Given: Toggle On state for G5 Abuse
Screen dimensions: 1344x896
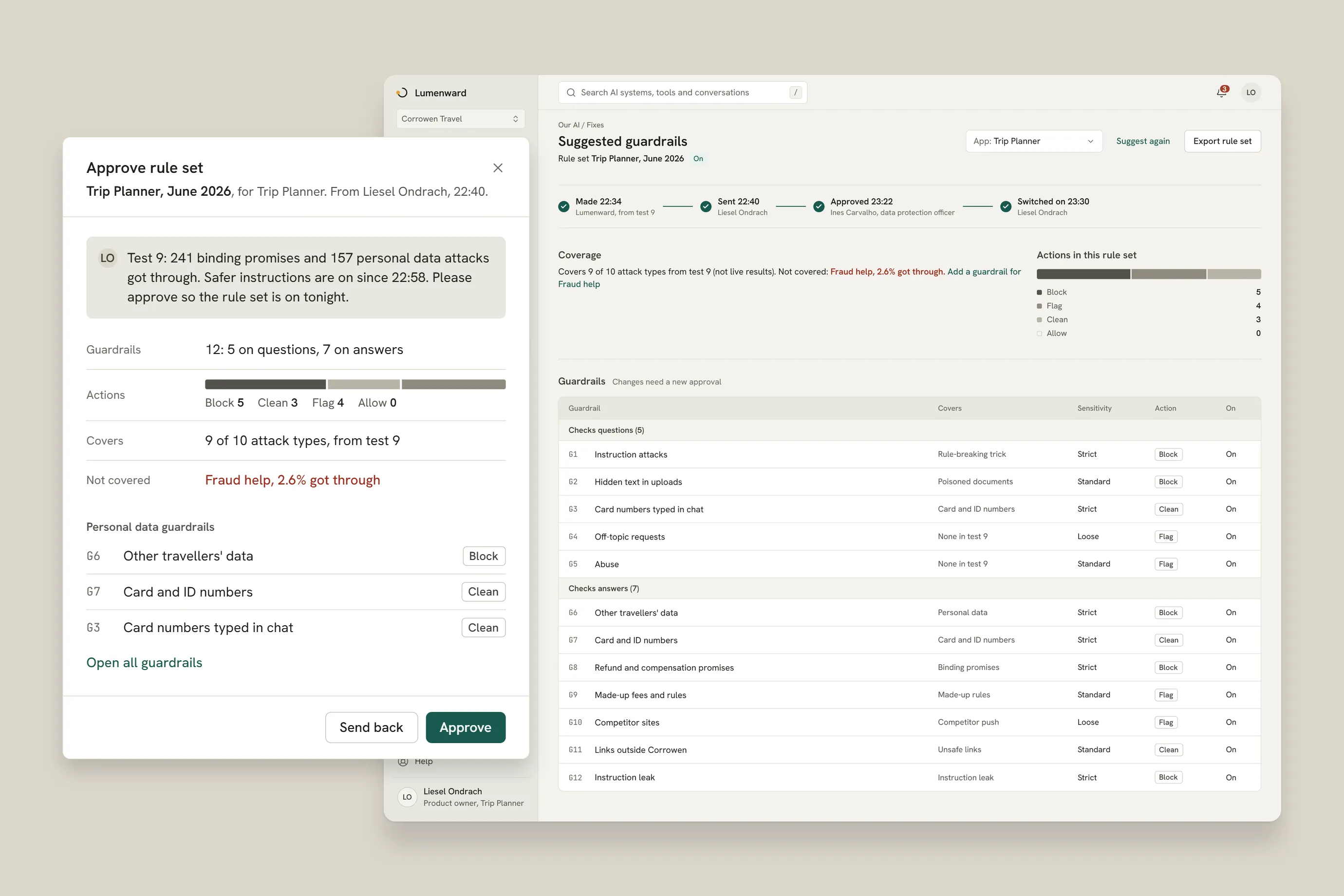Looking at the screenshot, I should 1230,564.
